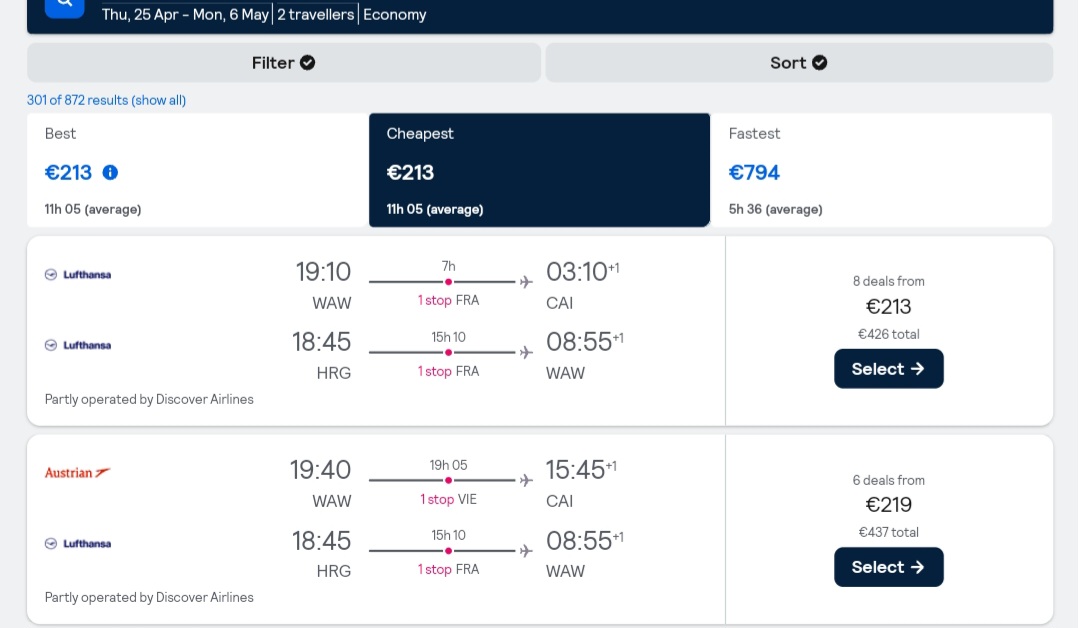Click the Filter checkmark icon
The height and width of the screenshot is (628, 1078).
coord(307,63)
